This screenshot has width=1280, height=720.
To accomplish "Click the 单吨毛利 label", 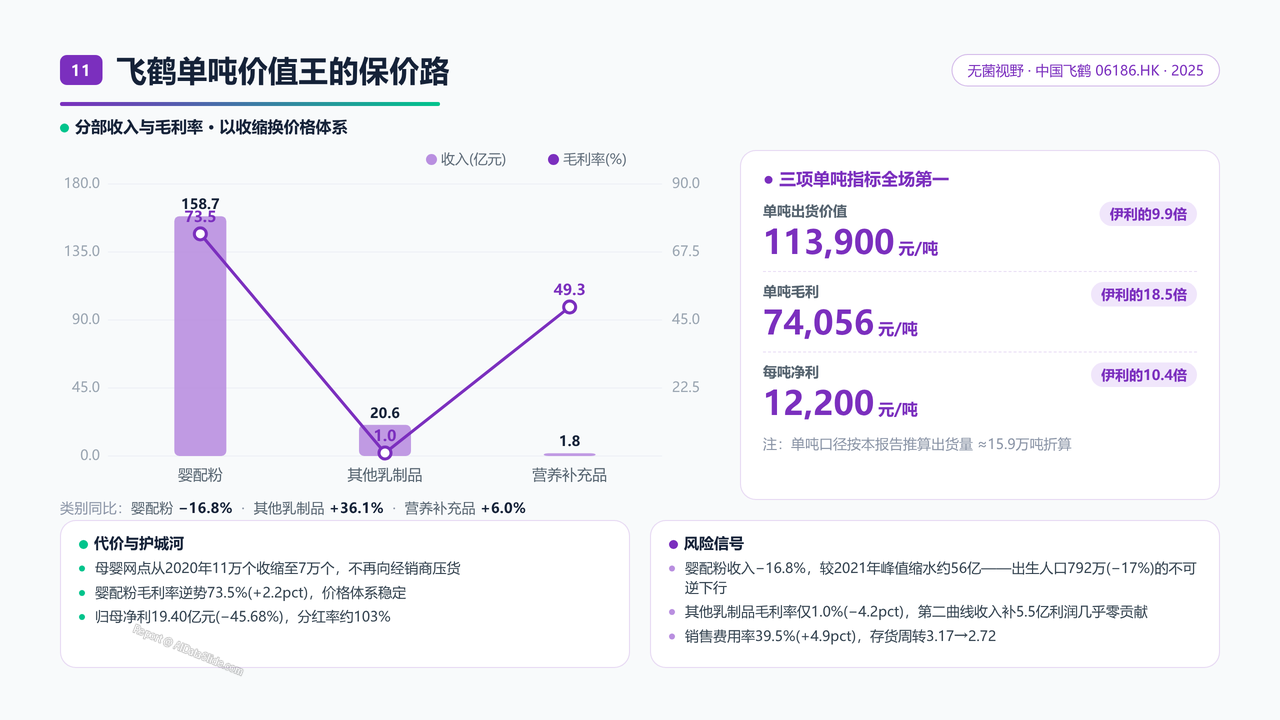I will tap(791, 291).
